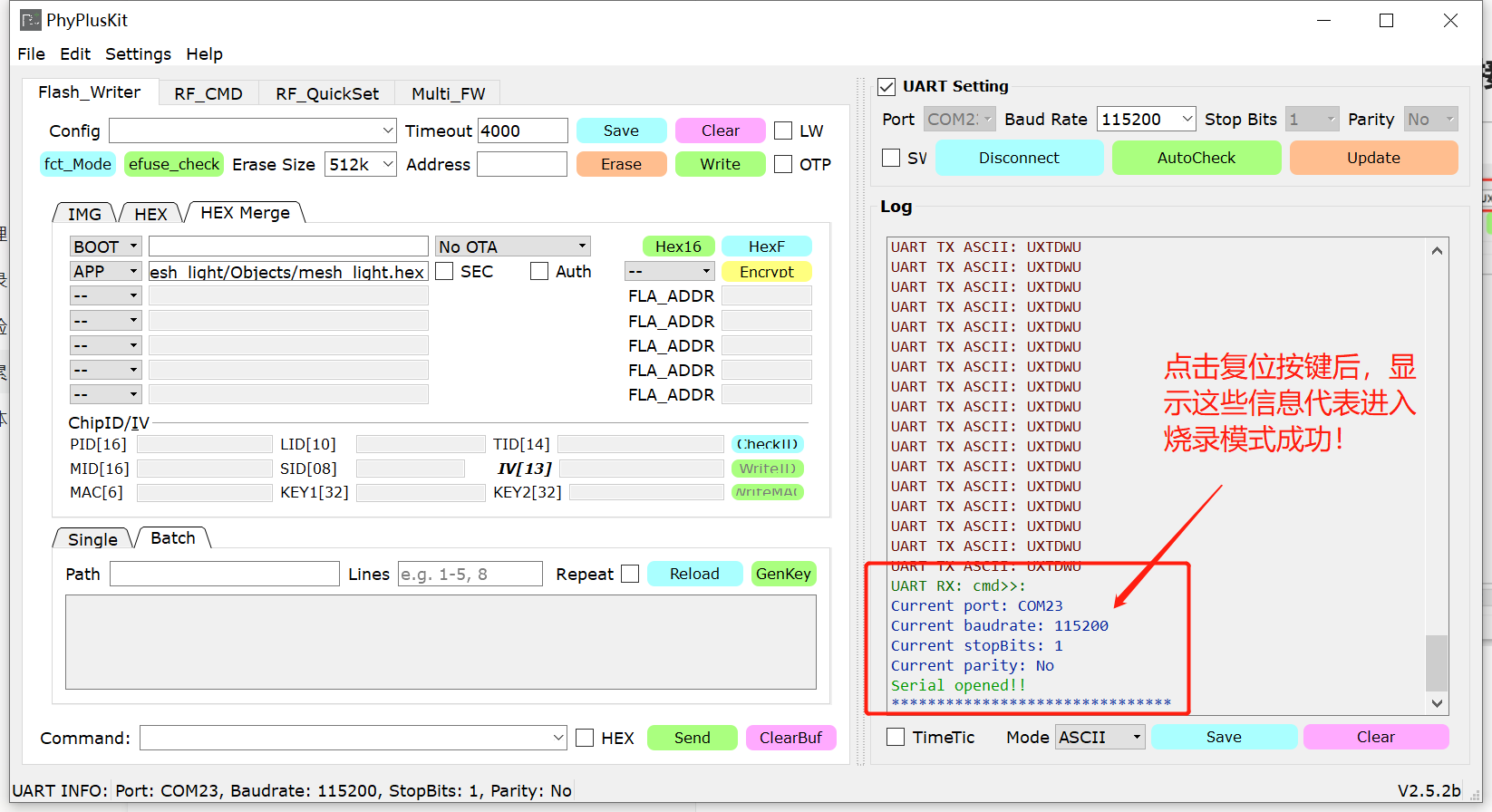1492x812 pixels.
Task: Toggle the SV checkbox
Action: 891,158
